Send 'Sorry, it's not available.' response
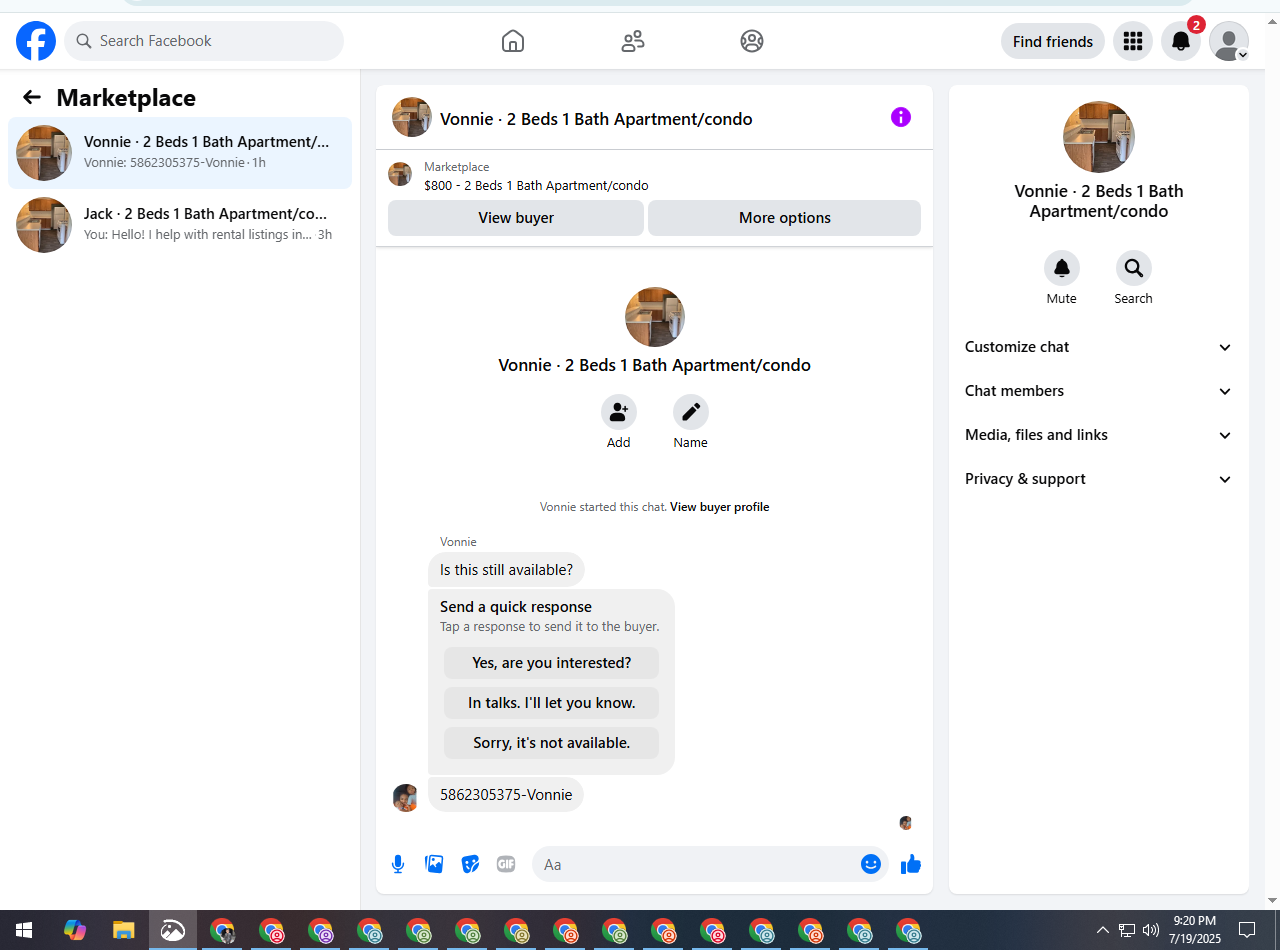The height and width of the screenshot is (950, 1280). tap(552, 743)
